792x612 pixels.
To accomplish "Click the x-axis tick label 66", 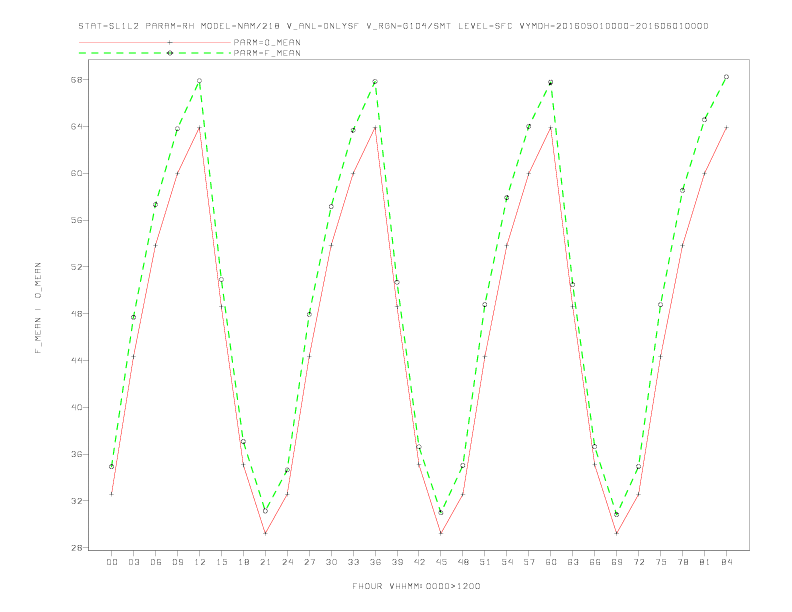I will (595, 562).
